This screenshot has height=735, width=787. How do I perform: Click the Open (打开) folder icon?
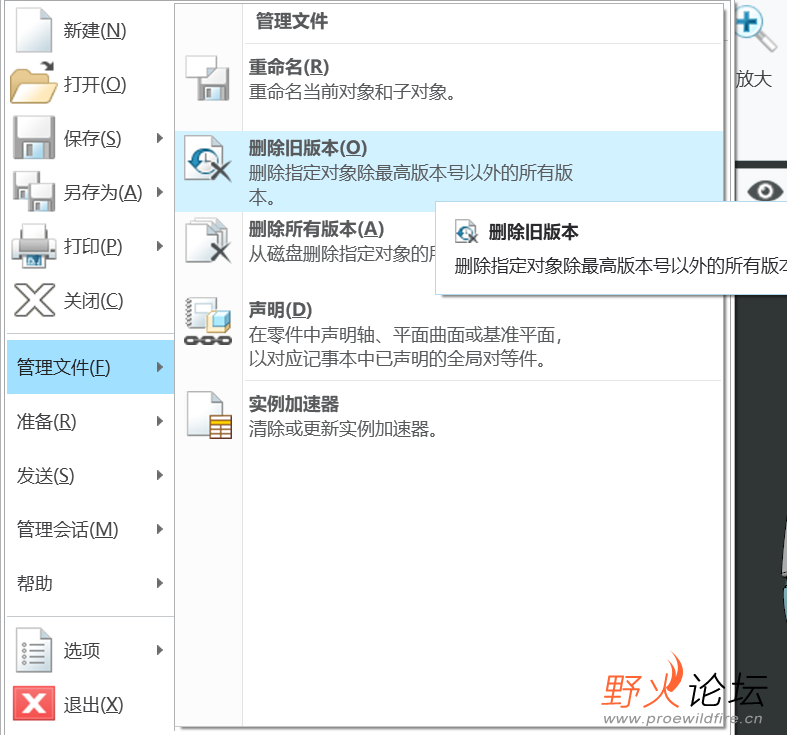[33, 83]
